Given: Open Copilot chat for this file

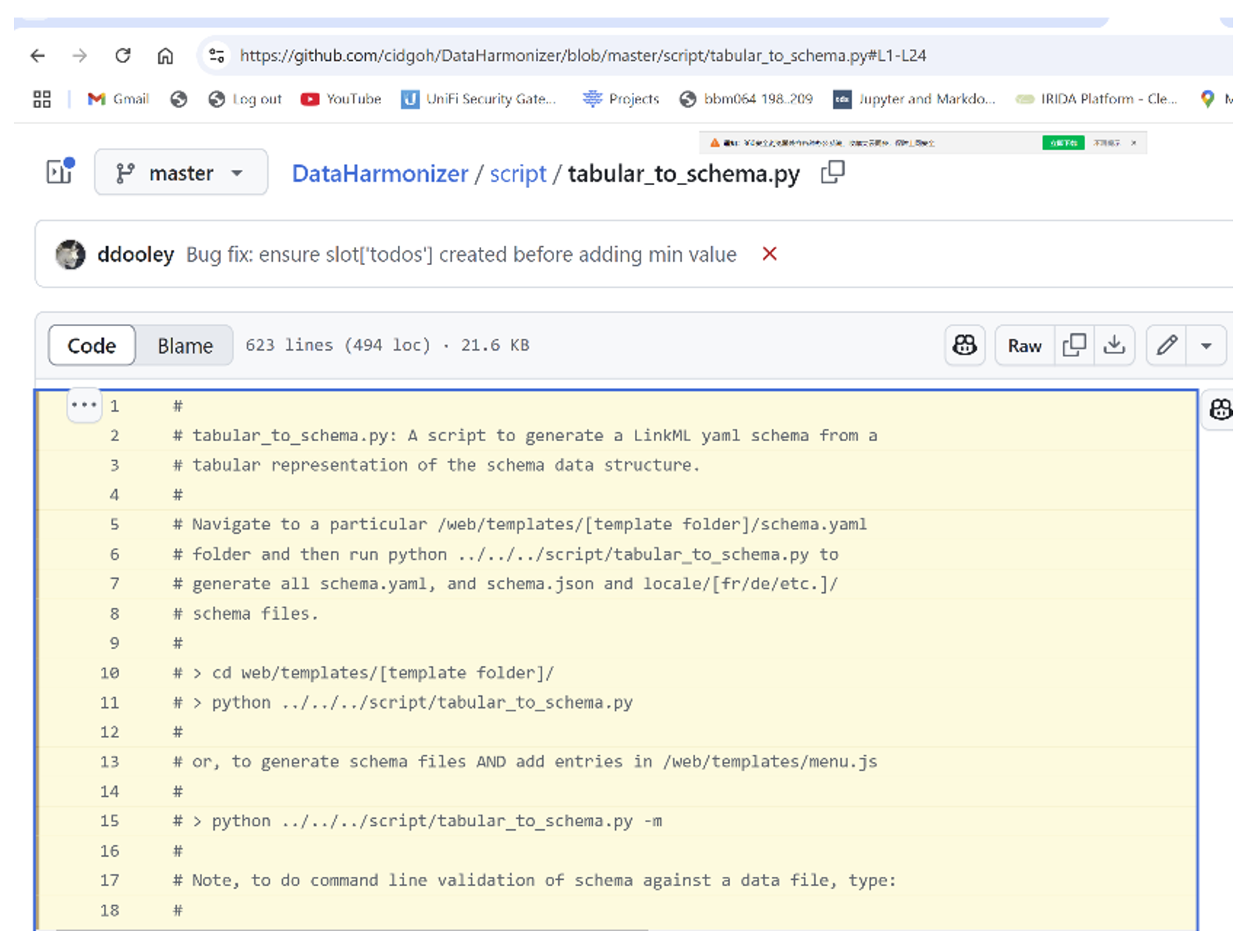Looking at the screenshot, I should click(x=965, y=345).
